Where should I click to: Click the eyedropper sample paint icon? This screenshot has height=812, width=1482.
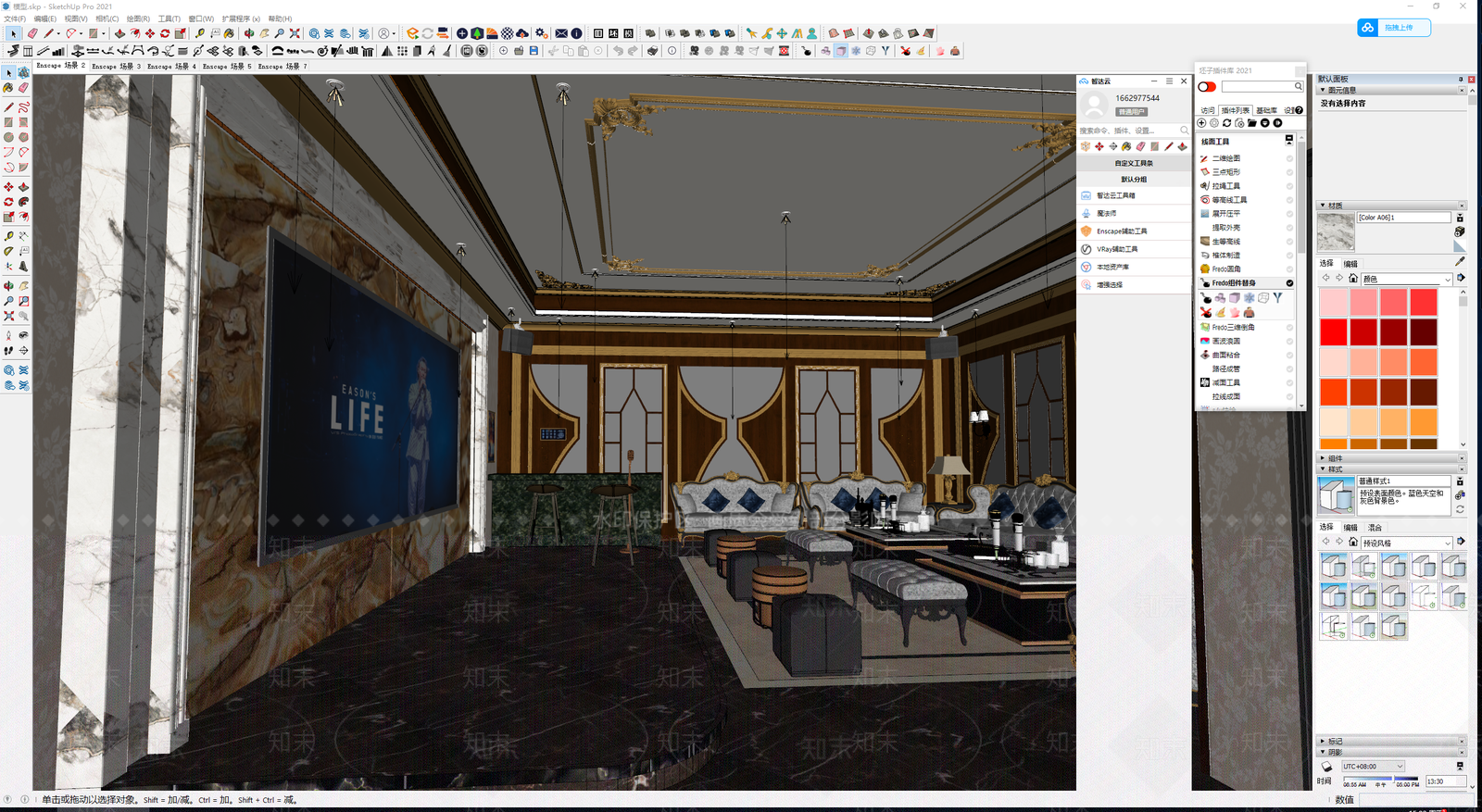pyautogui.click(x=1460, y=261)
